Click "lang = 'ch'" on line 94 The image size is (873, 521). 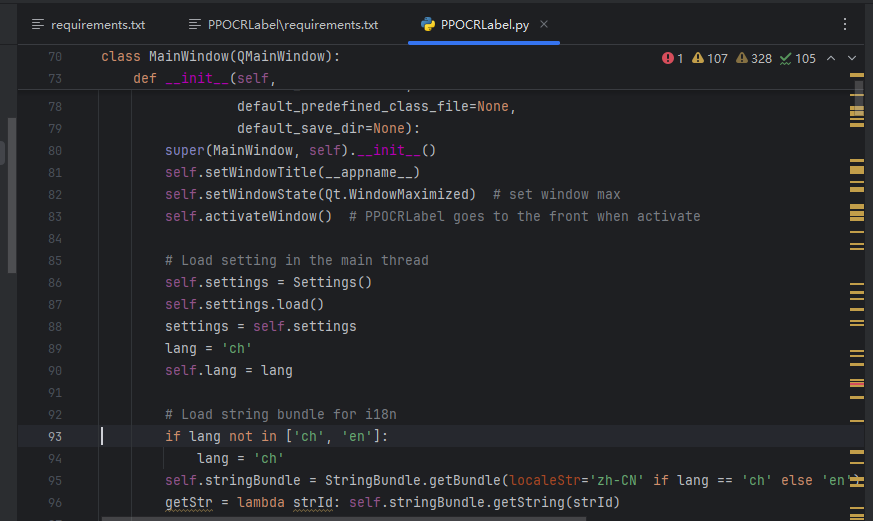click(x=241, y=459)
